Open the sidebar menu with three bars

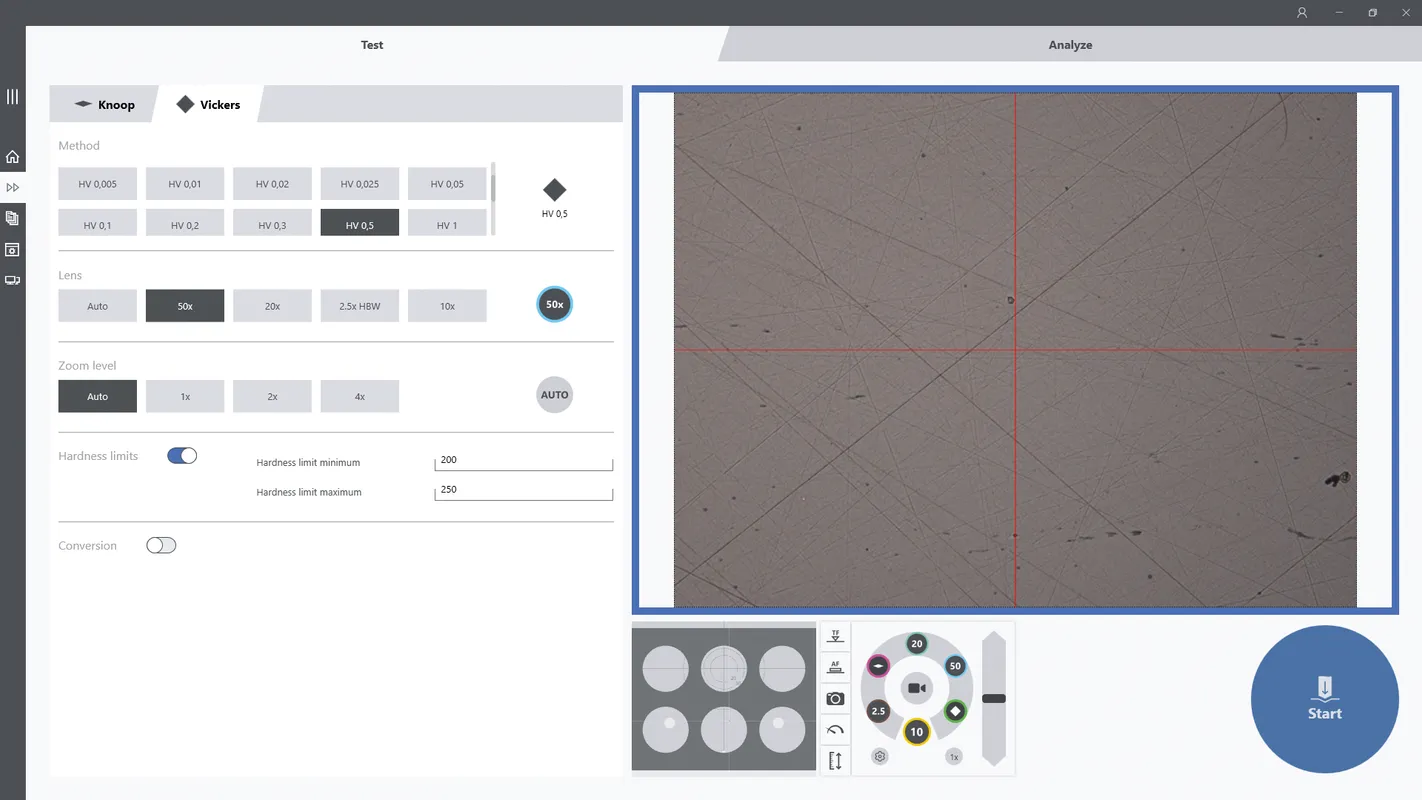coord(12,97)
